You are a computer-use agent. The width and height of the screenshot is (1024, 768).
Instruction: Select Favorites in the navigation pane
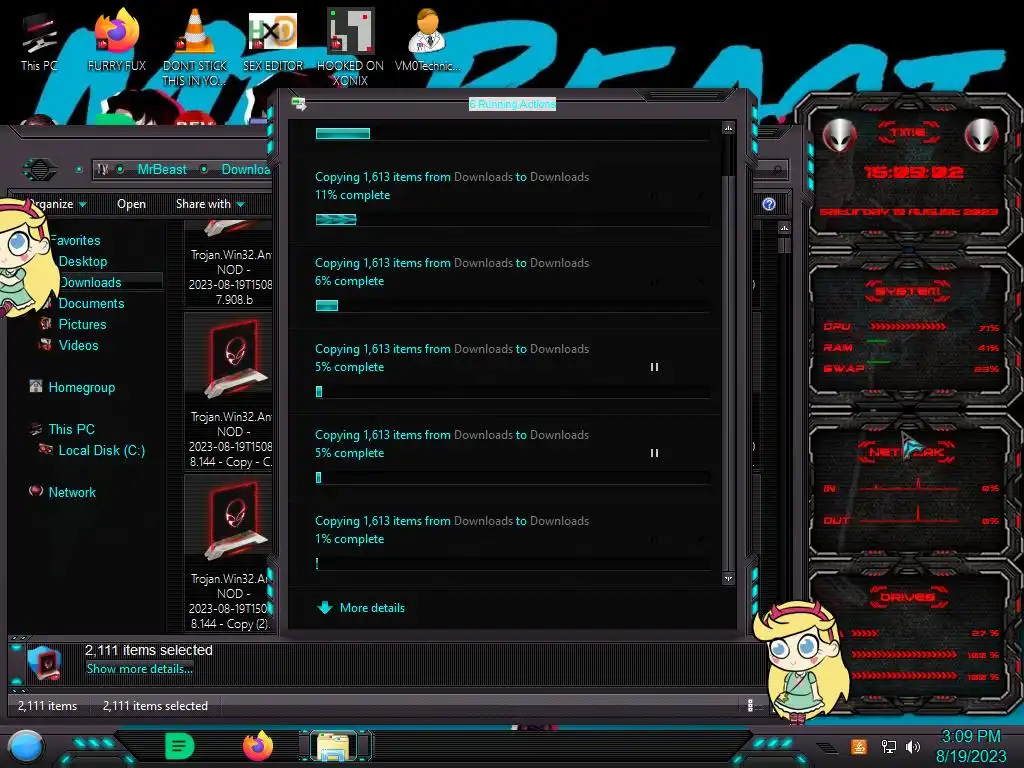point(75,240)
